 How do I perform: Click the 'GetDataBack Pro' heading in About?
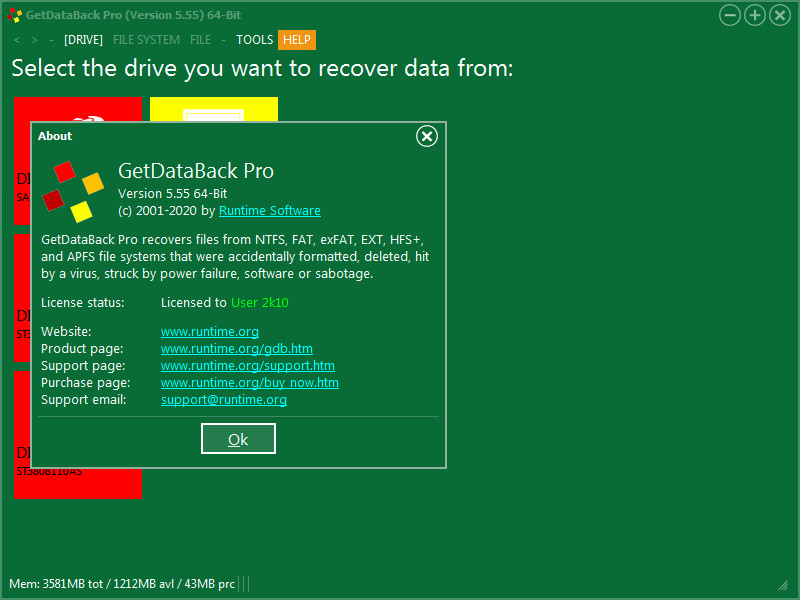[196, 171]
